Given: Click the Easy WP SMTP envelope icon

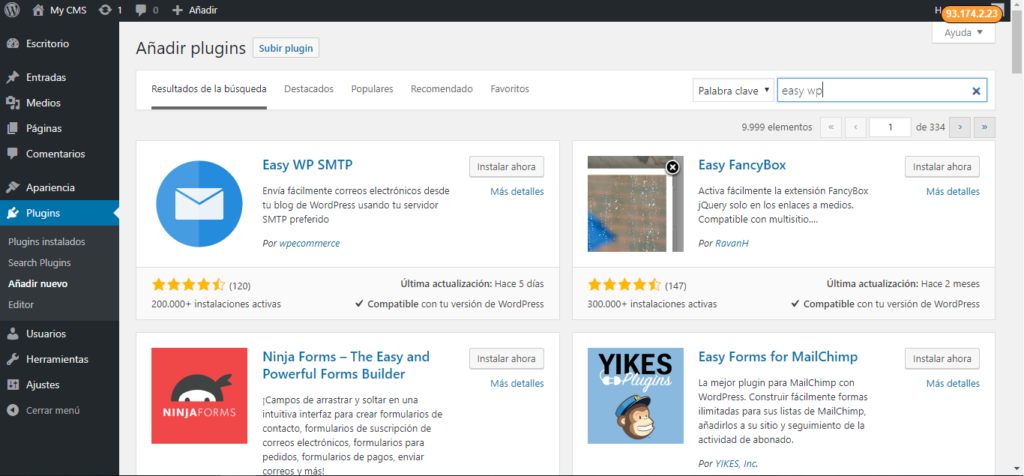Looking at the screenshot, I should tap(199, 204).
